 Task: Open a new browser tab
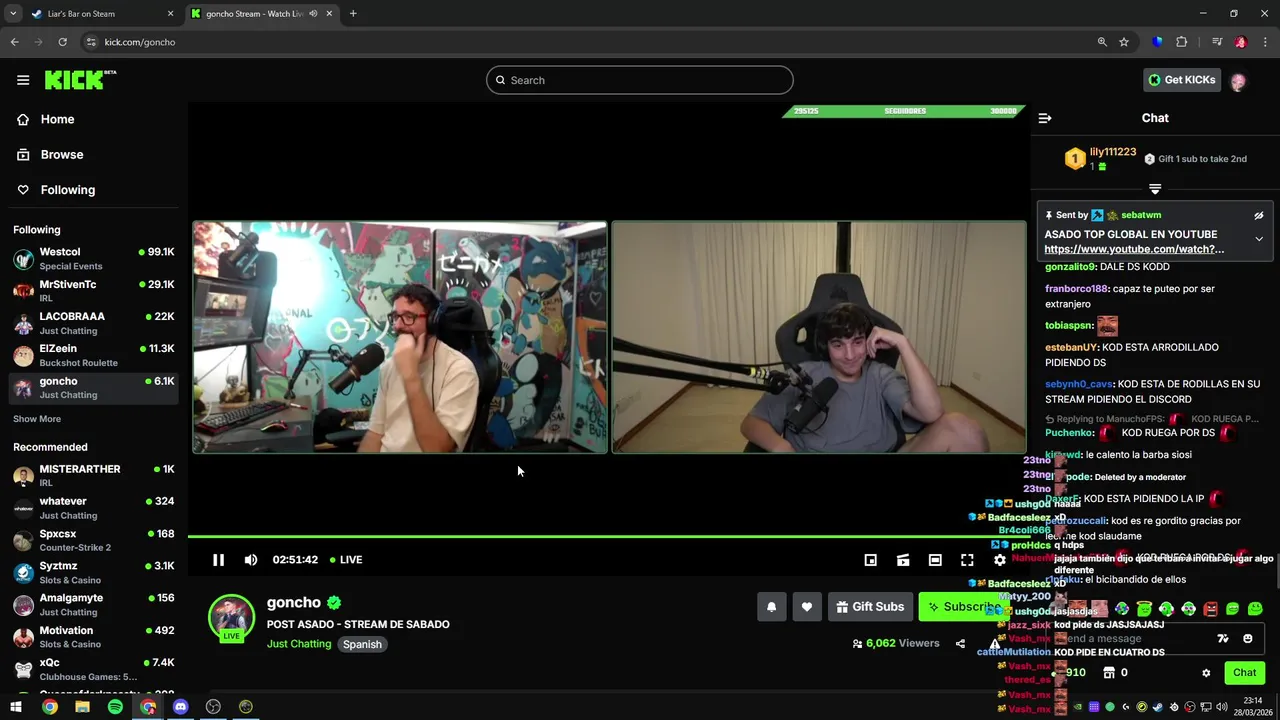353,14
